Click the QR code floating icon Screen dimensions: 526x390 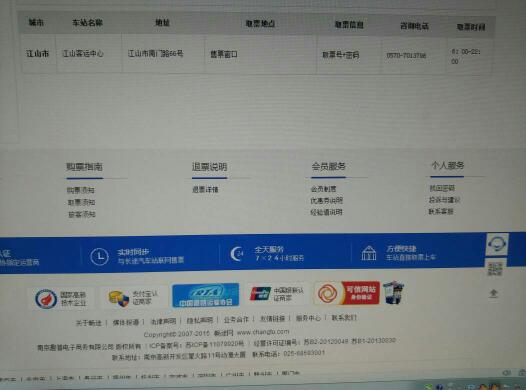pos(495,269)
